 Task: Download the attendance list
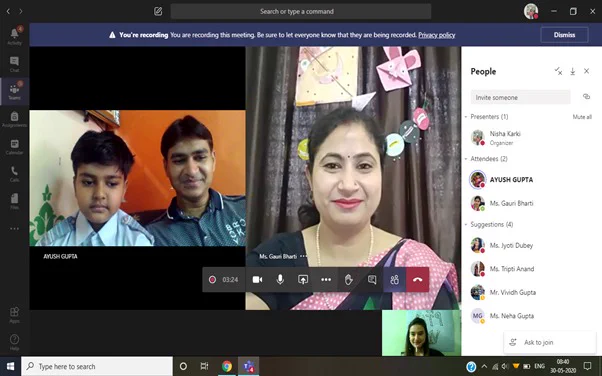tap(572, 71)
